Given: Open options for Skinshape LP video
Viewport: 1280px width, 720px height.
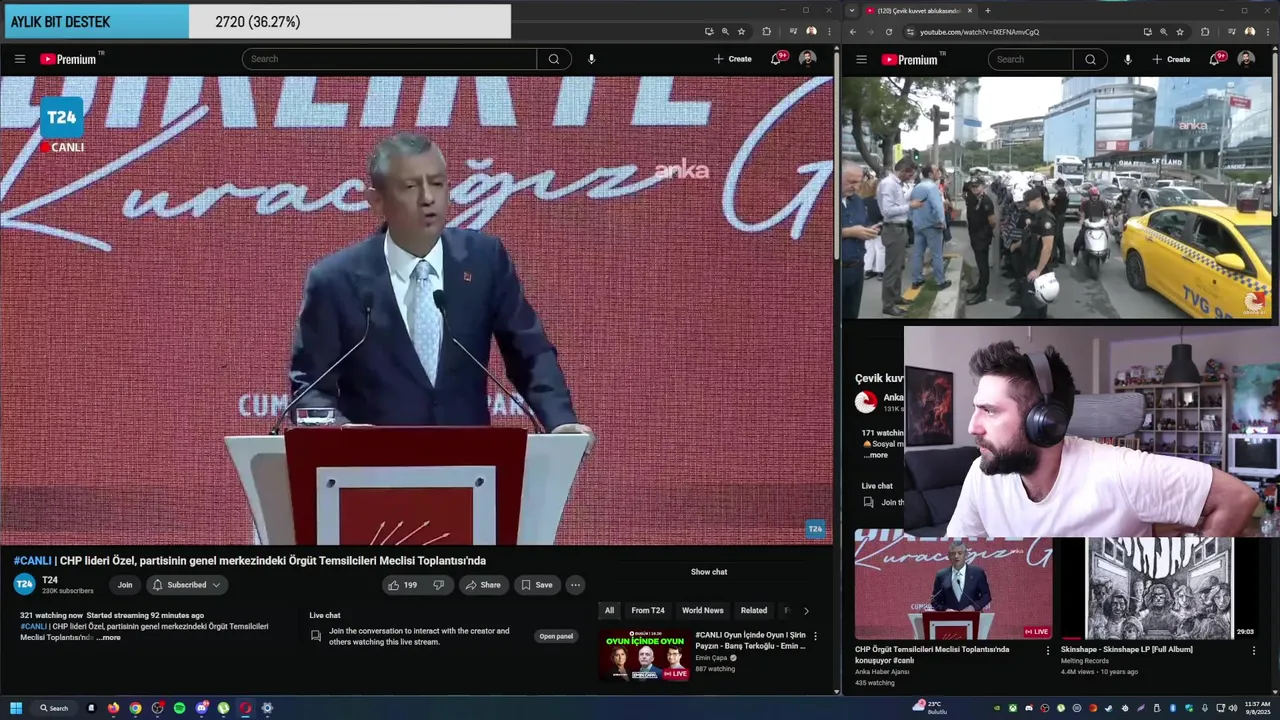Looking at the screenshot, I should (x=1254, y=650).
